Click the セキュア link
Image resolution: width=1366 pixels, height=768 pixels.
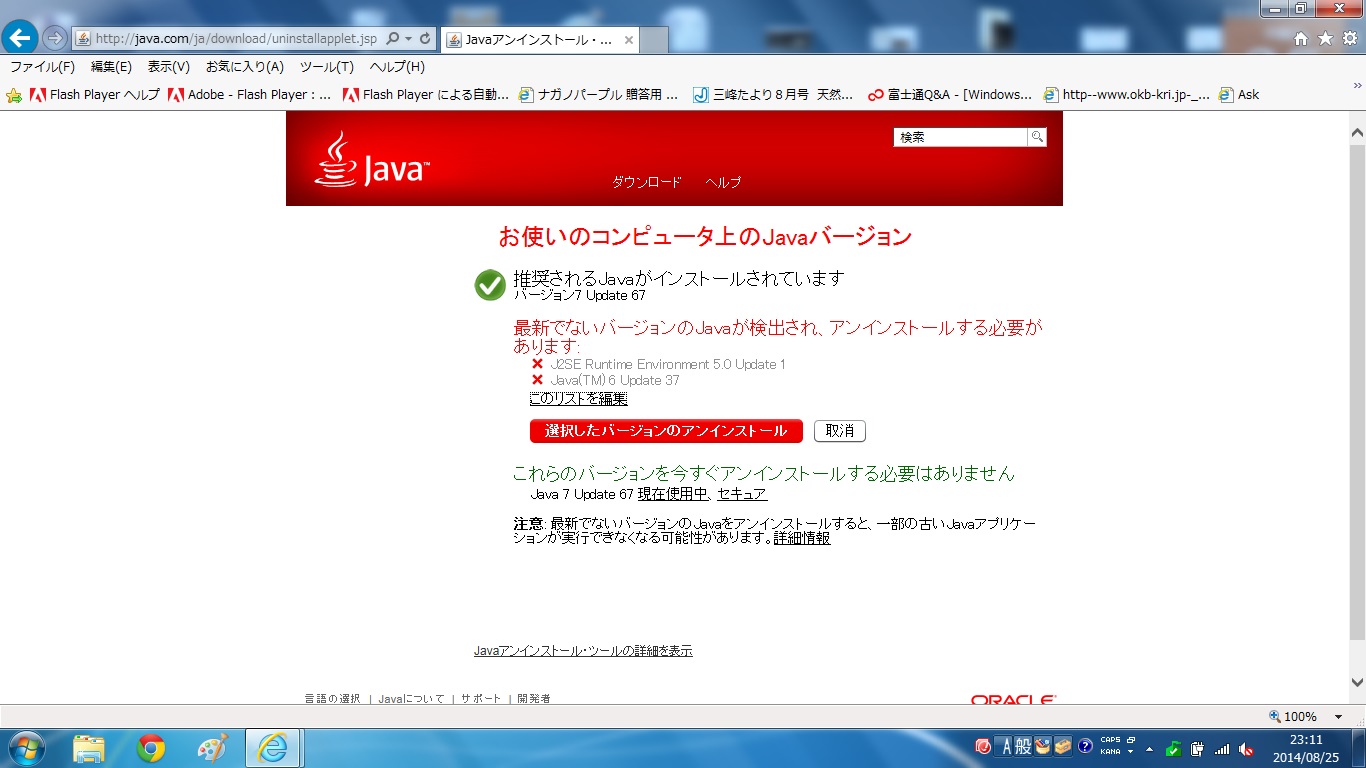[x=742, y=494]
